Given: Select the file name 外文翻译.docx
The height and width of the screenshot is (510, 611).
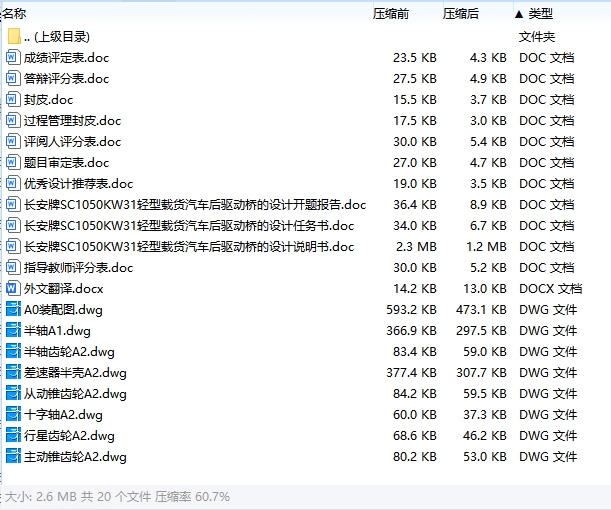Looking at the screenshot, I should 64,289.
